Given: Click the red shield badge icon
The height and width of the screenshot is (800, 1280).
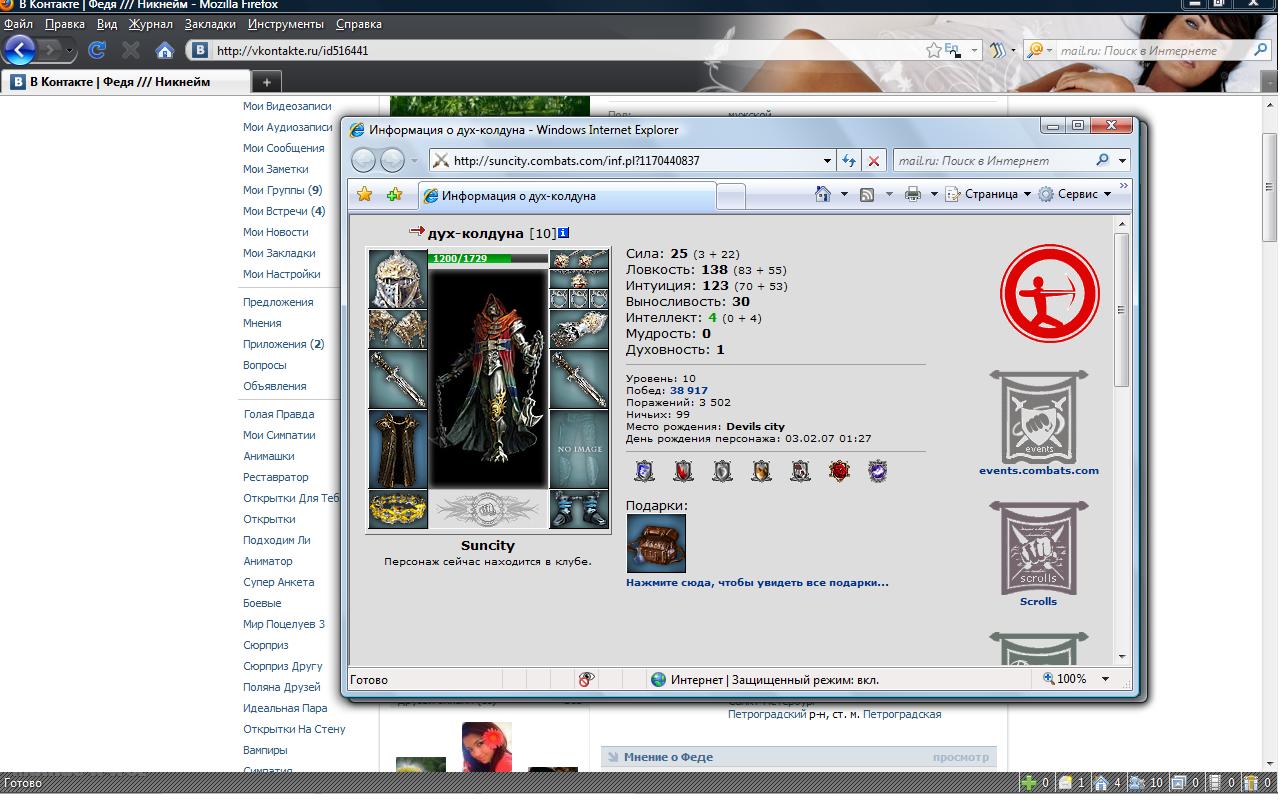Looking at the screenshot, I should click(x=684, y=471).
